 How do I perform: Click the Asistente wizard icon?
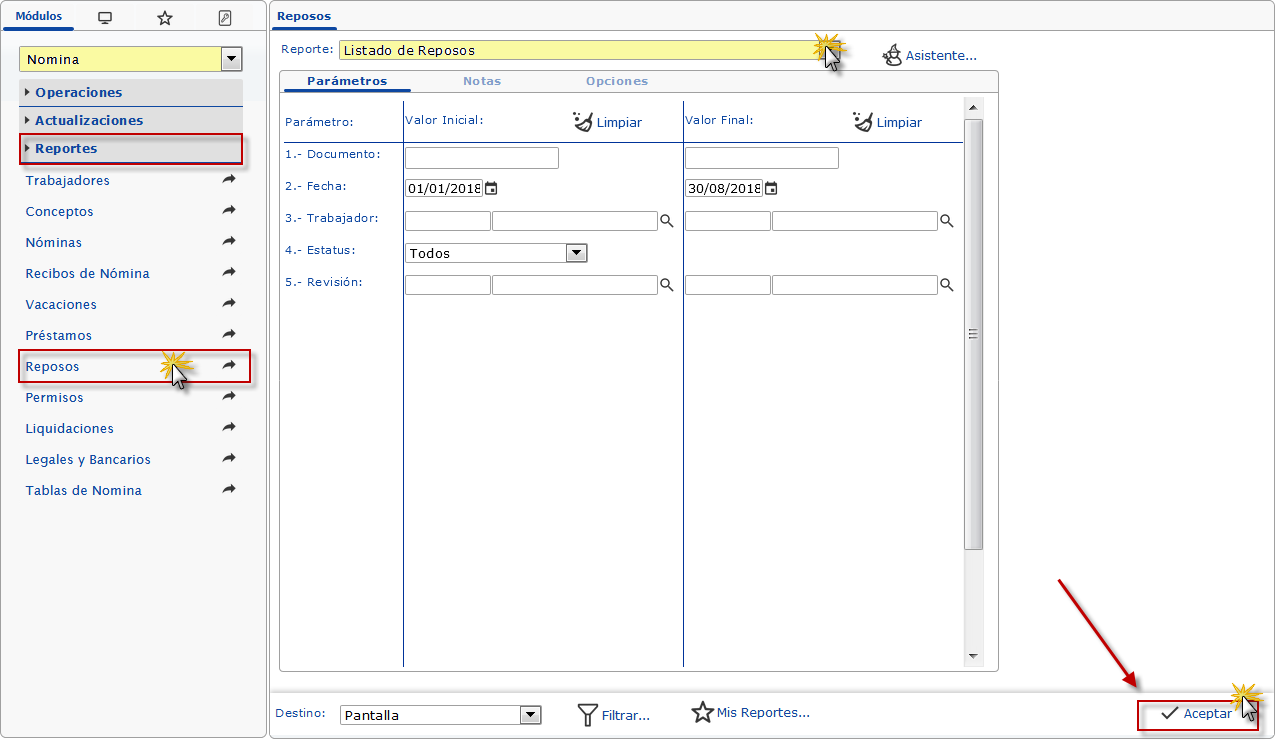pyautogui.click(x=892, y=55)
